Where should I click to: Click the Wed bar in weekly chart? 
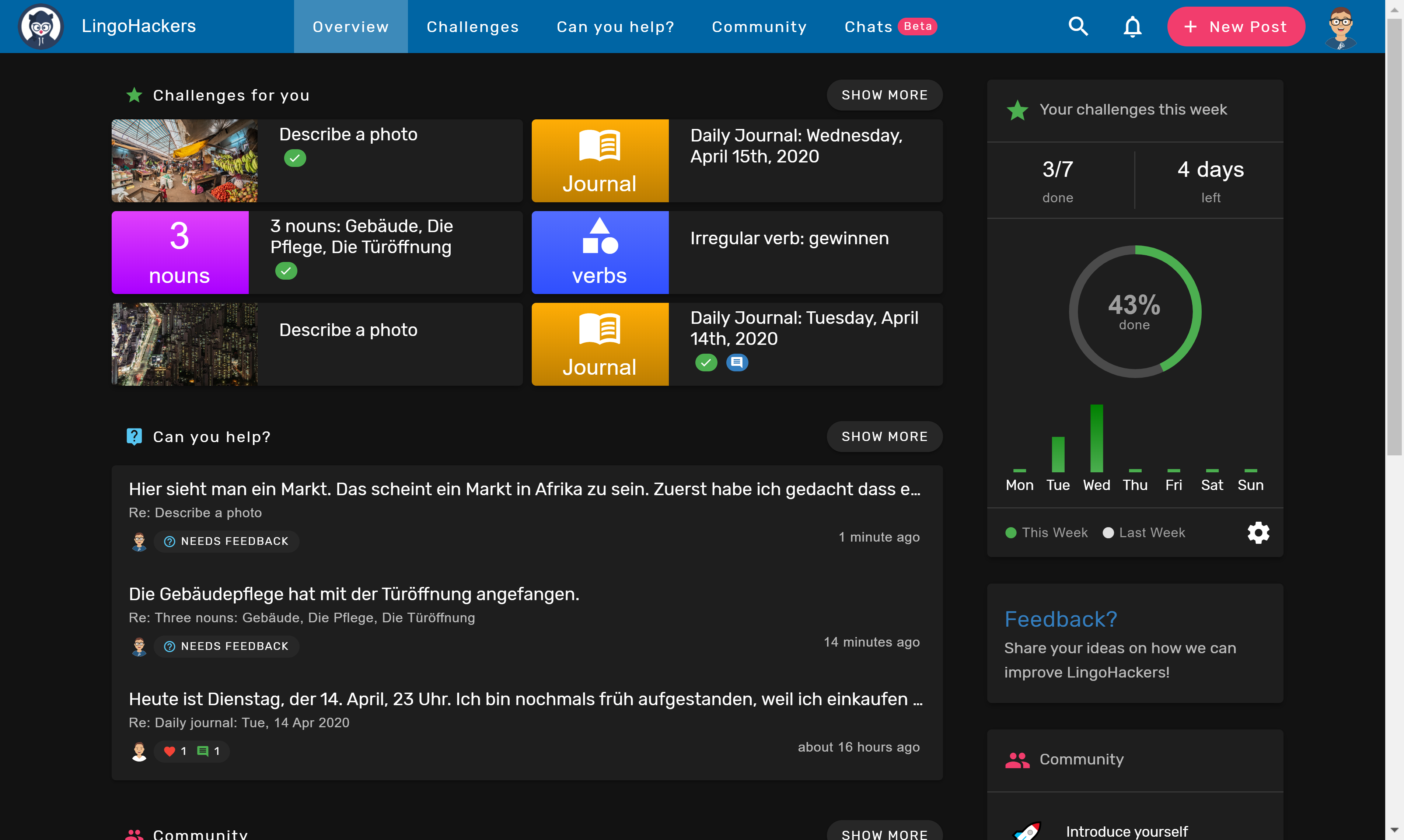click(1096, 438)
